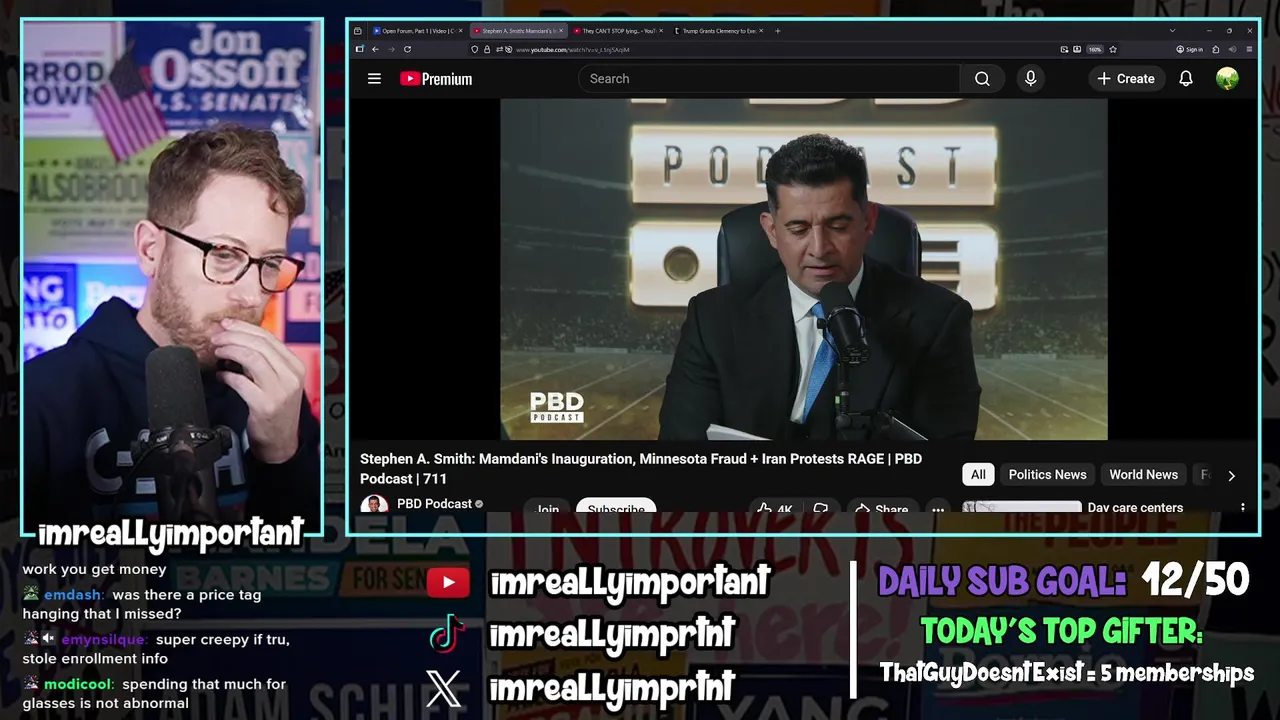This screenshot has width=1280, height=720.
Task: Open Firefox View icon beside tabs
Action: (357, 31)
